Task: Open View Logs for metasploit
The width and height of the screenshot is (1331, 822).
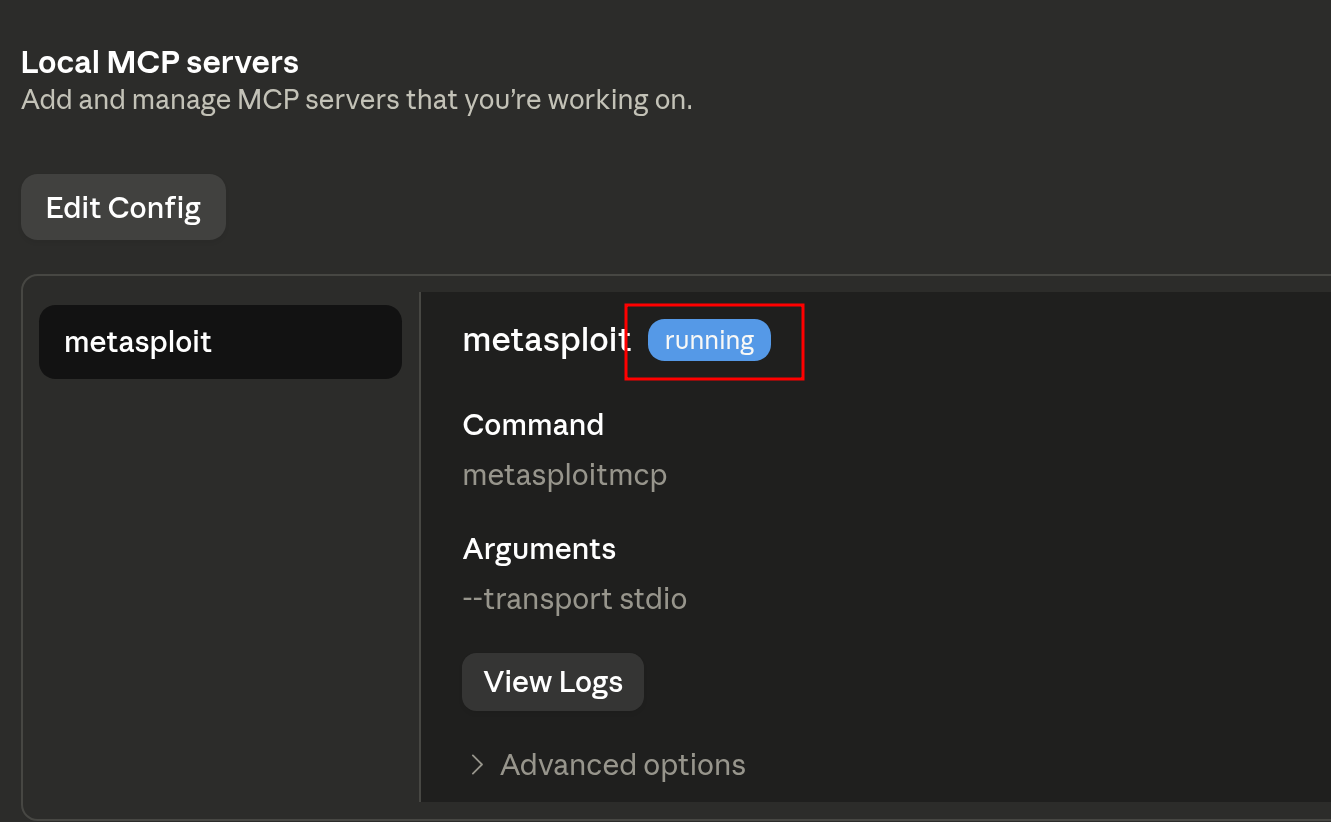Action: point(553,682)
